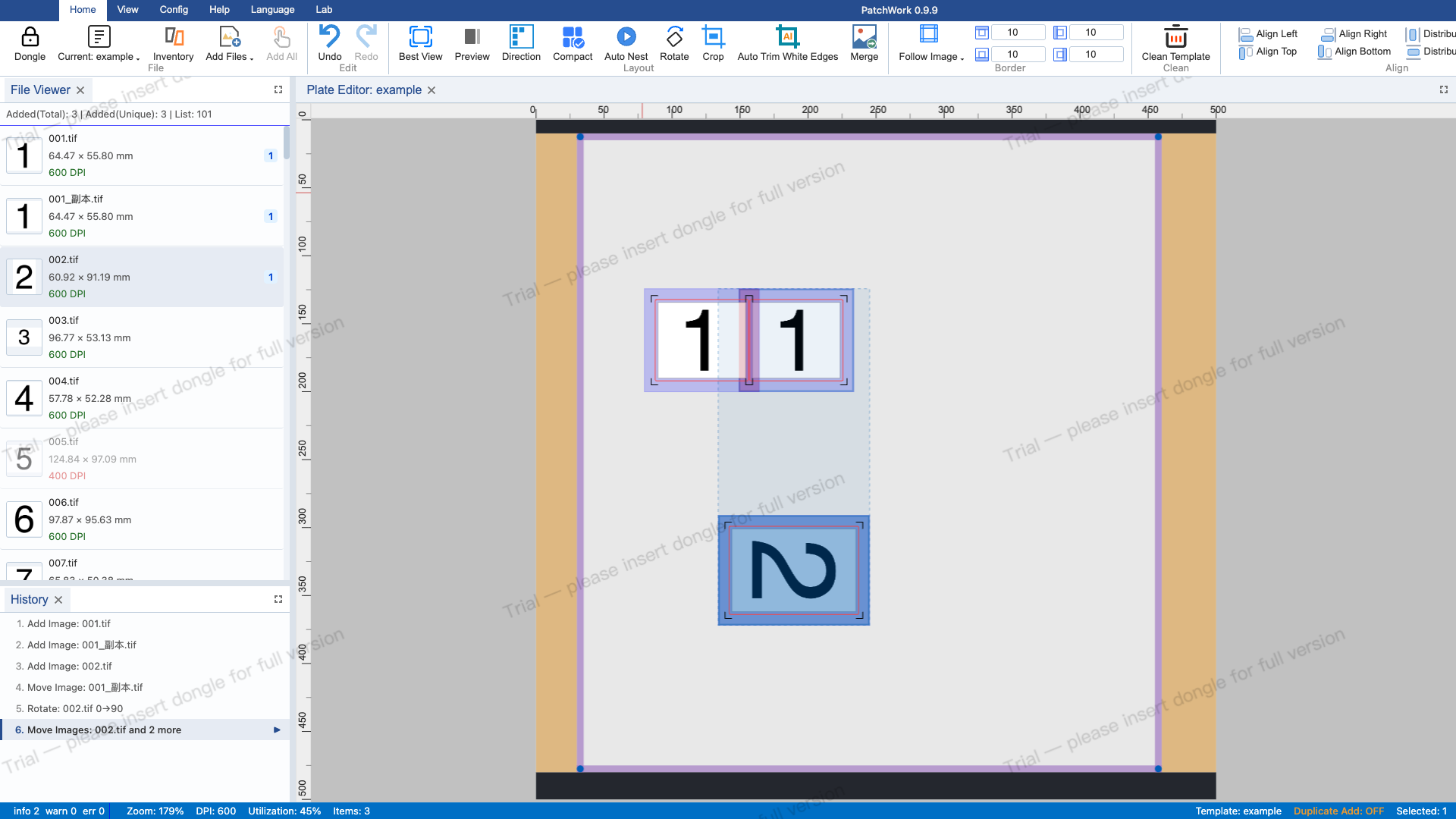Click the bottom-left border value field
Image resolution: width=1456 pixels, height=819 pixels.
pos(1018,55)
